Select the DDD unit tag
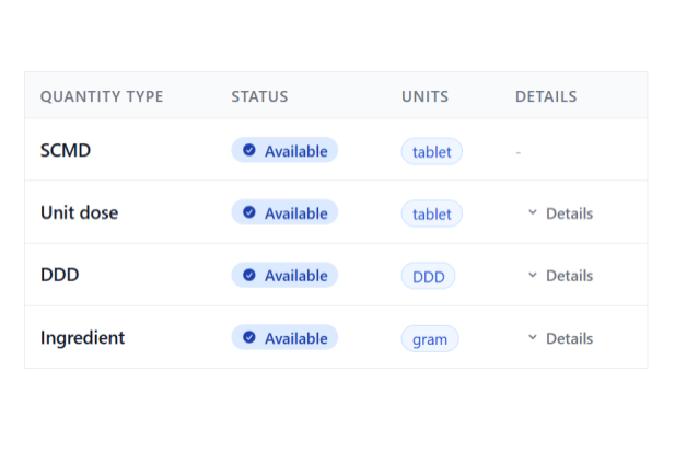675x475 pixels. click(x=428, y=276)
